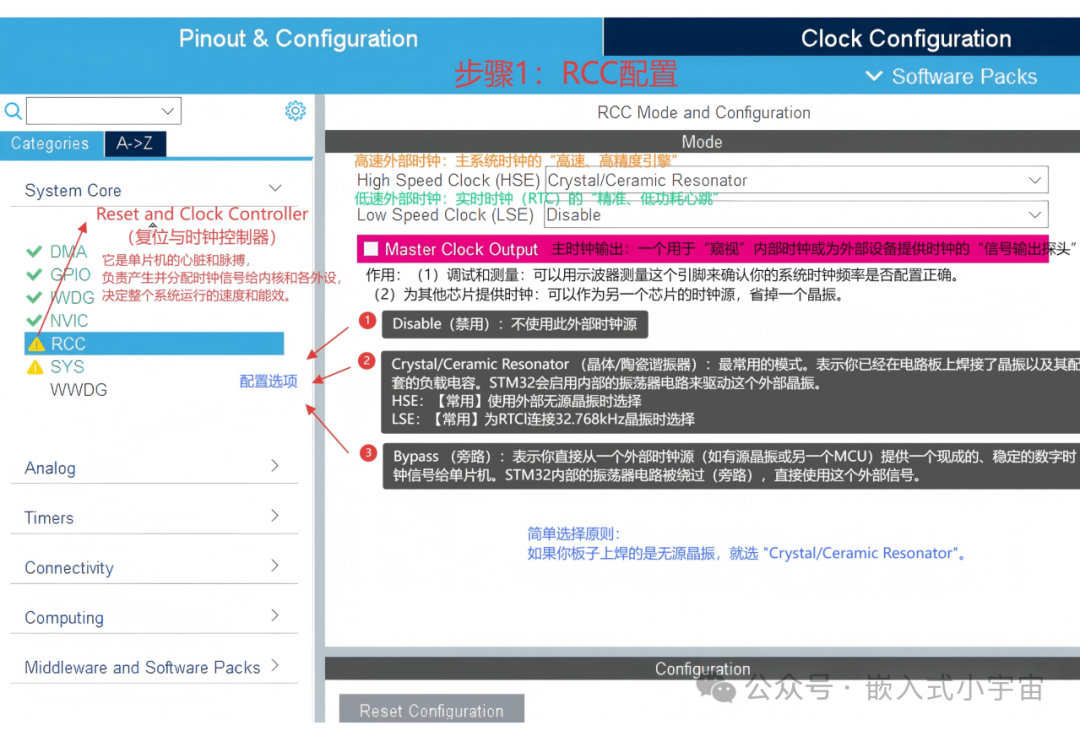This screenshot has width=1080, height=731.
Task: Select GPIO in System Core list
Action: 70,275
